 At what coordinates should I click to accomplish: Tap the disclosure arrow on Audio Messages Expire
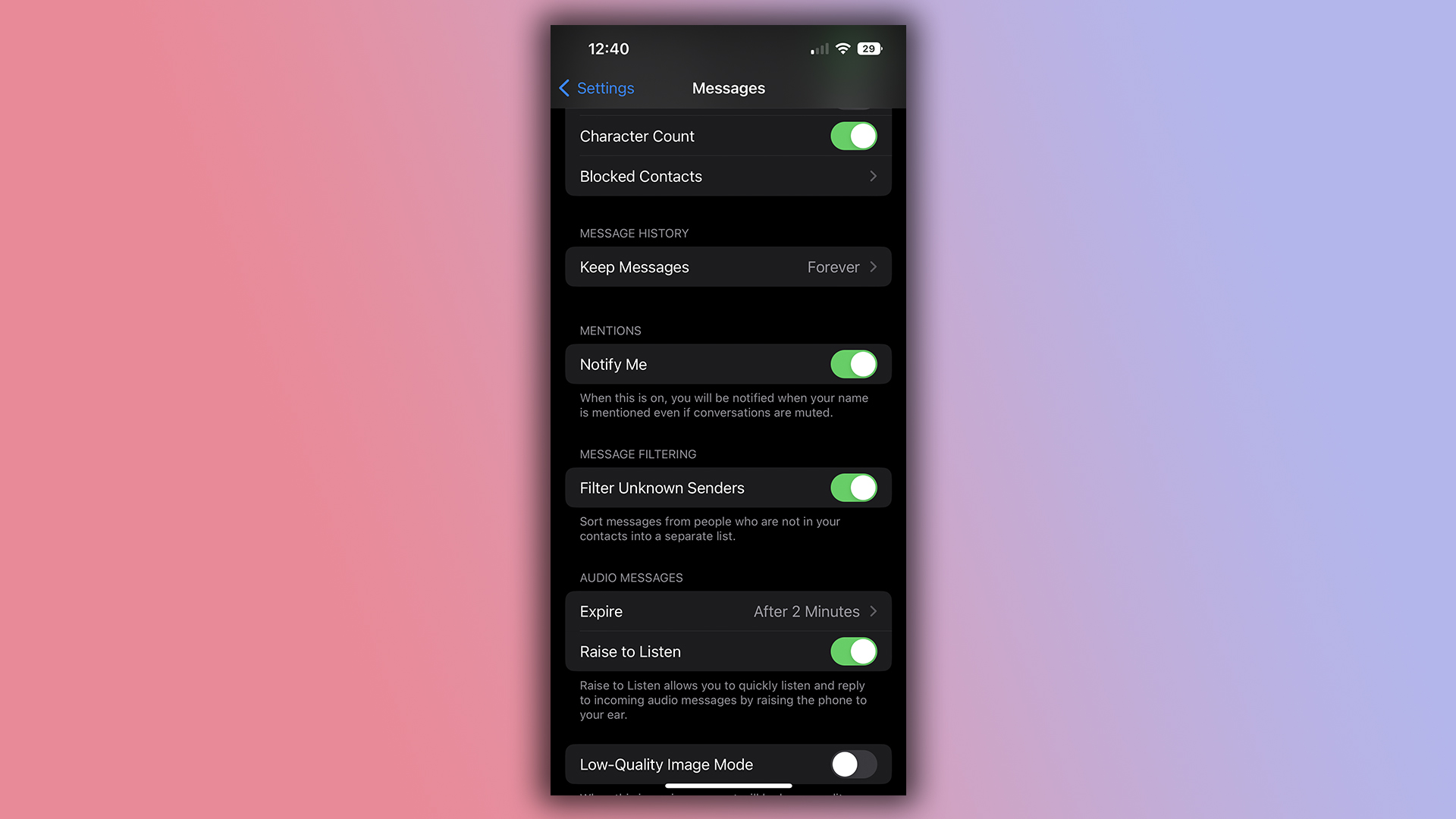[873, 611]
